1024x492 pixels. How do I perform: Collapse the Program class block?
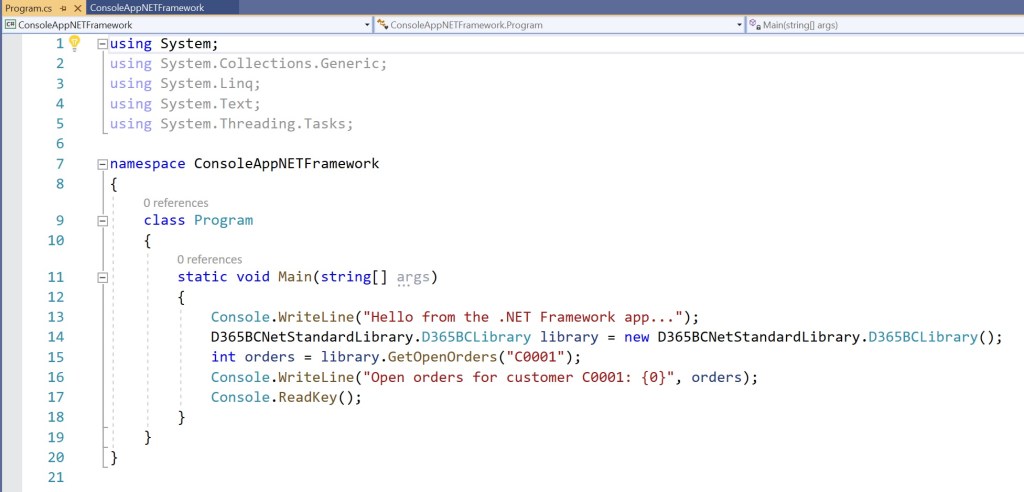point(102,220)
